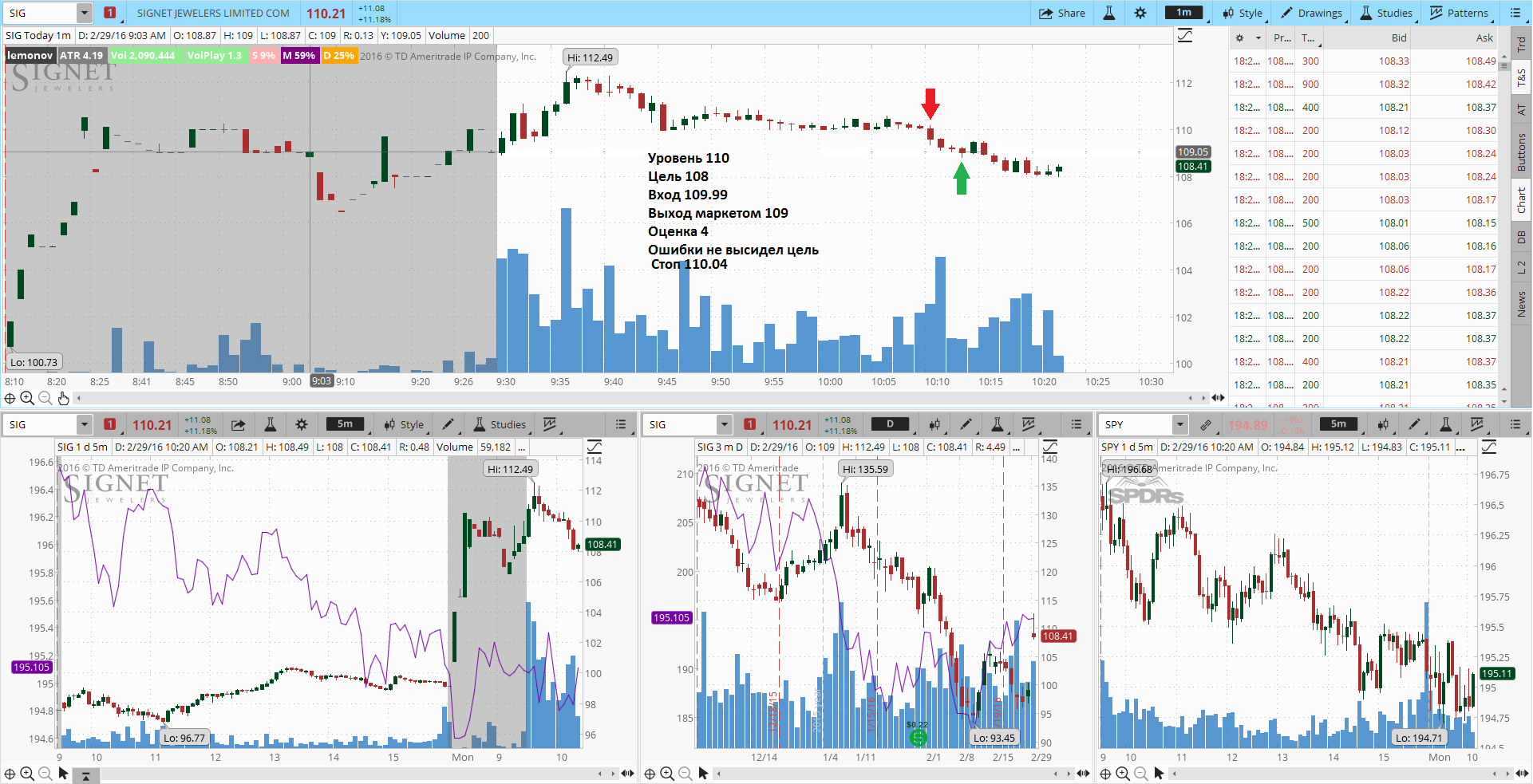The image size is (1533, 784).
Task: Open the Time & Sales gear settings
Action: pos(1239,37)
